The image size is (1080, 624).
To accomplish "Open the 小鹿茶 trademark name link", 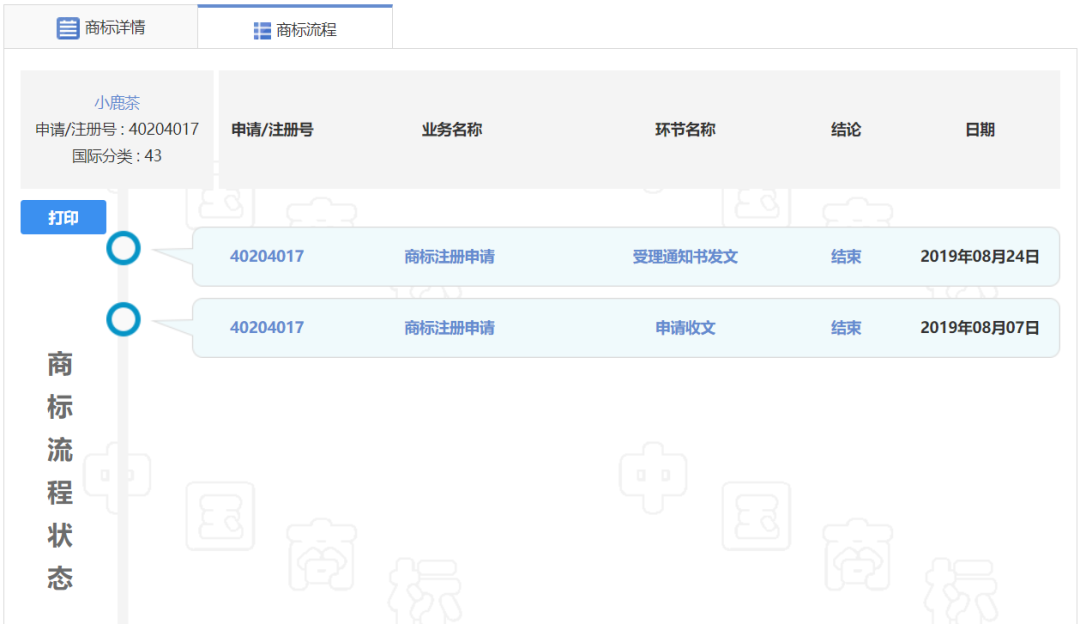I will [x=117, y=102].
